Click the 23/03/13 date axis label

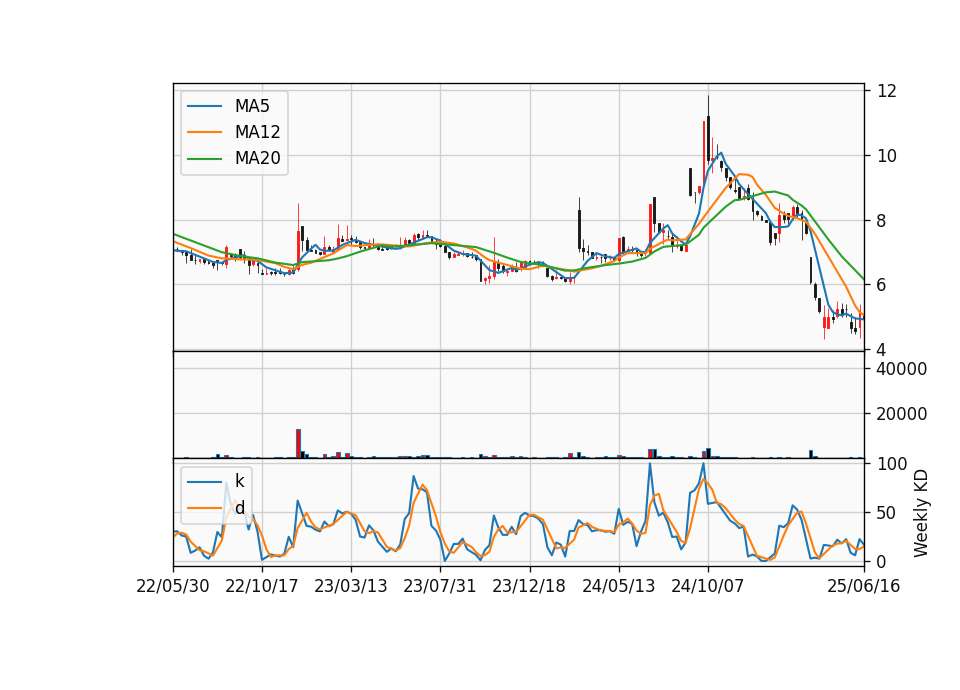[x=351, y=586]
